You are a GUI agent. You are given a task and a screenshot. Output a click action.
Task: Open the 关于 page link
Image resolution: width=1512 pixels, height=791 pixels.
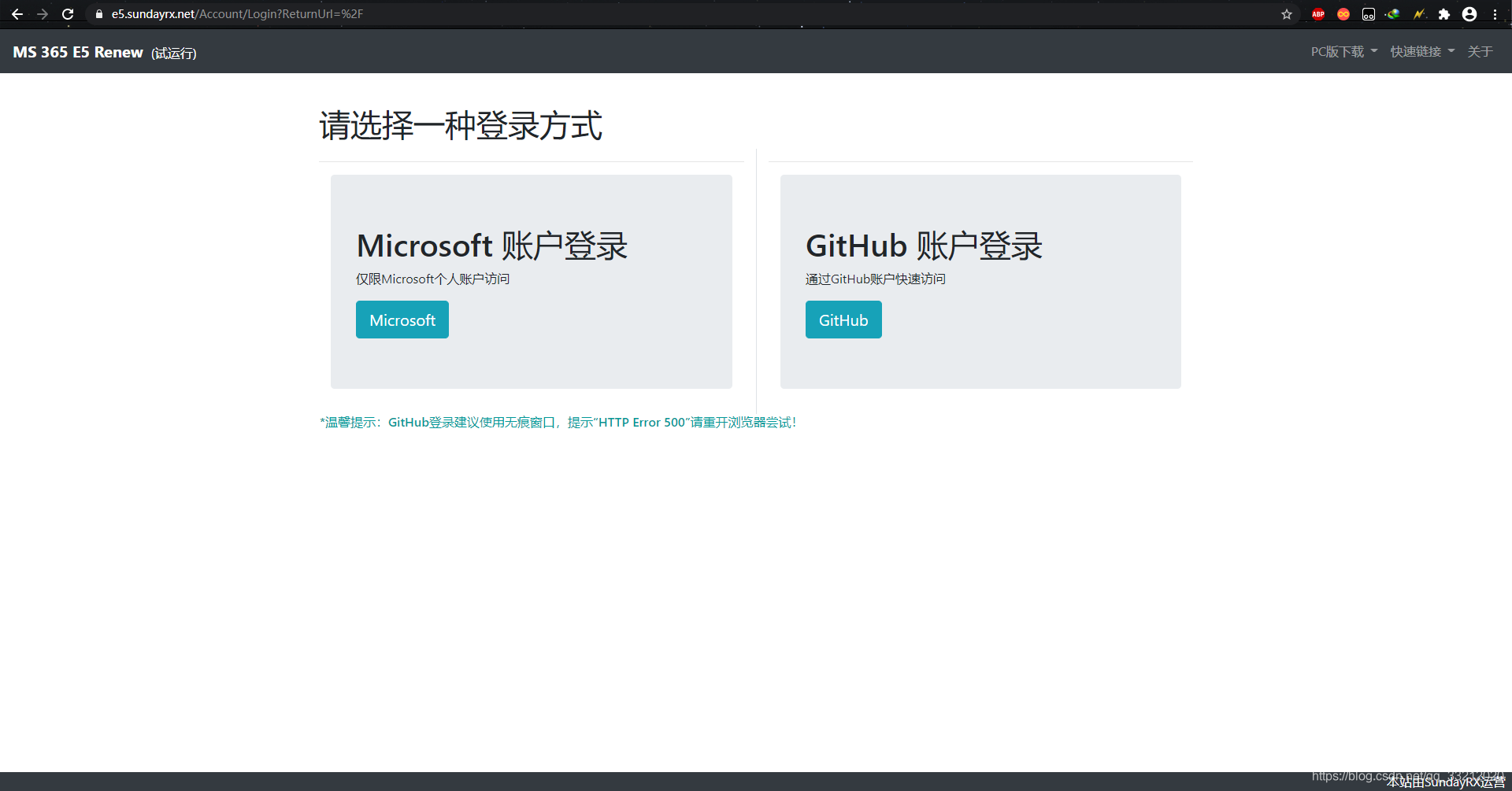point(1480,51)
